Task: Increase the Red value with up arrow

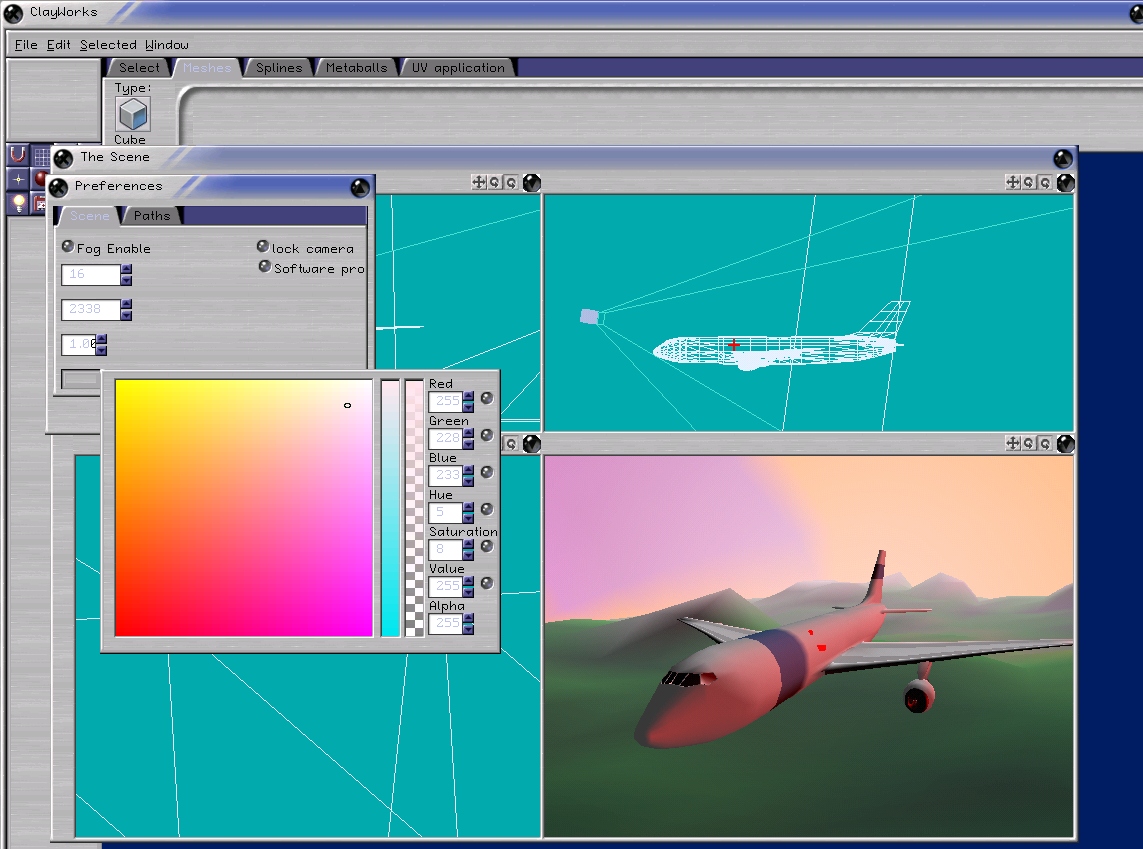Action: 468,396
